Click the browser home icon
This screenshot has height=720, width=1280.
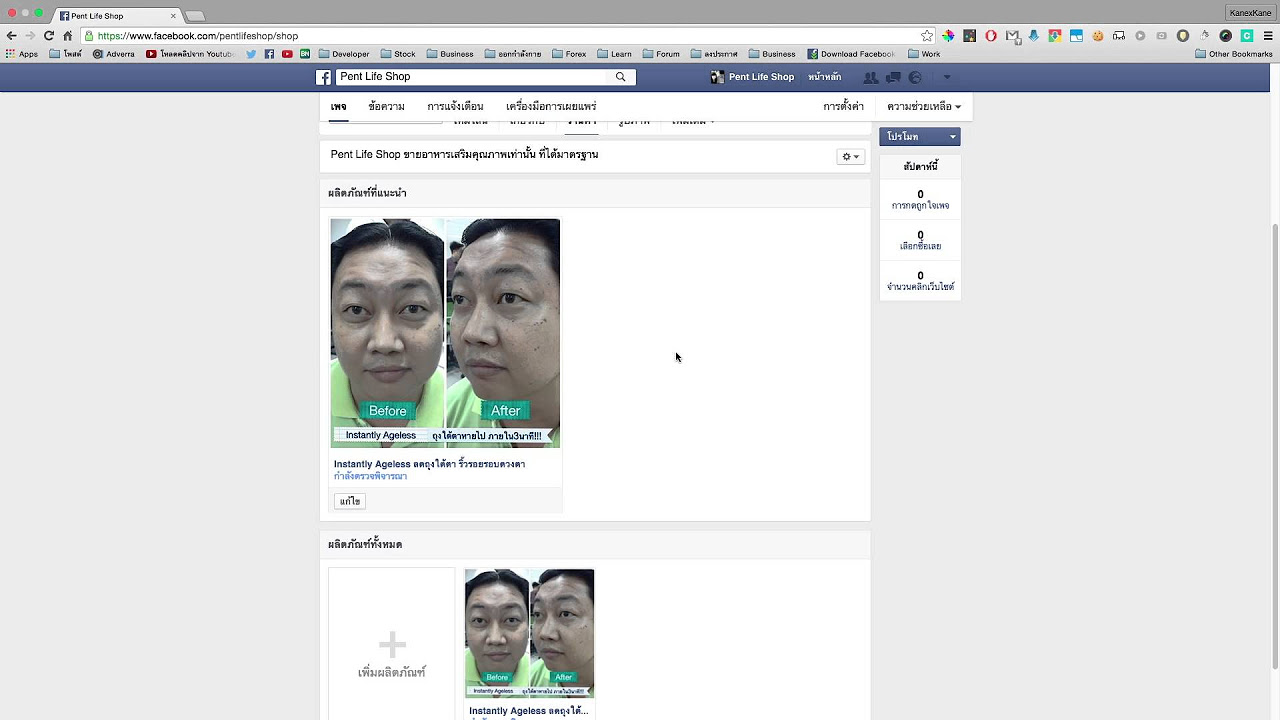tap(68, 36)
